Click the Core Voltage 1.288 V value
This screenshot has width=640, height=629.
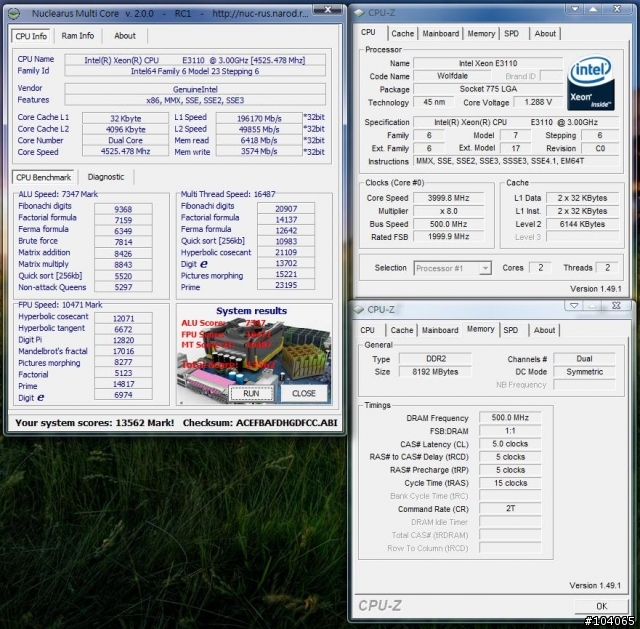click(538, 102)
